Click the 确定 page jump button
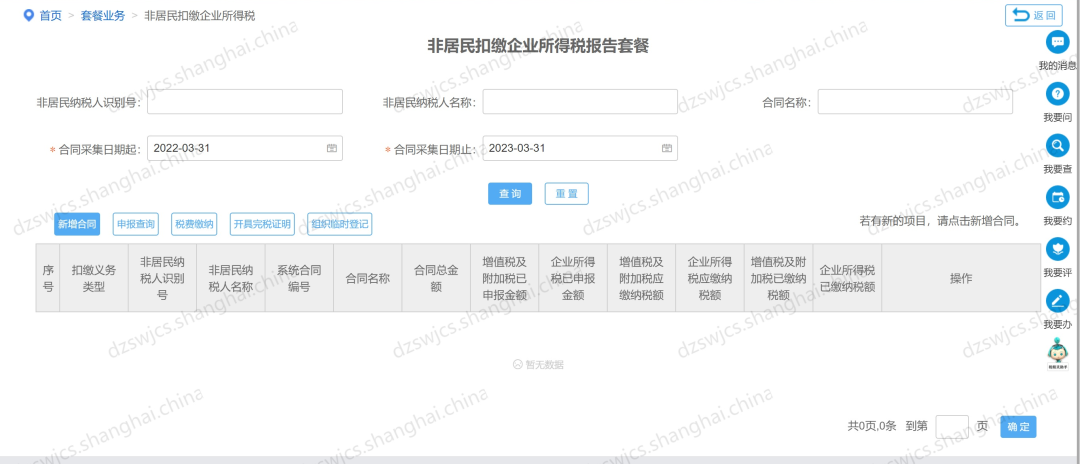 1018,427
